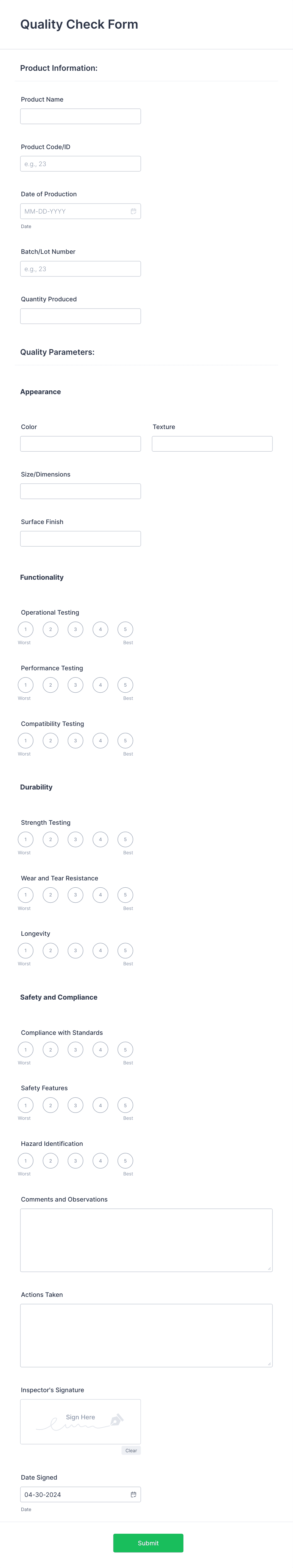Submit the quality check form
This screenshot has height=1568, width=293.
(148, 1543)
